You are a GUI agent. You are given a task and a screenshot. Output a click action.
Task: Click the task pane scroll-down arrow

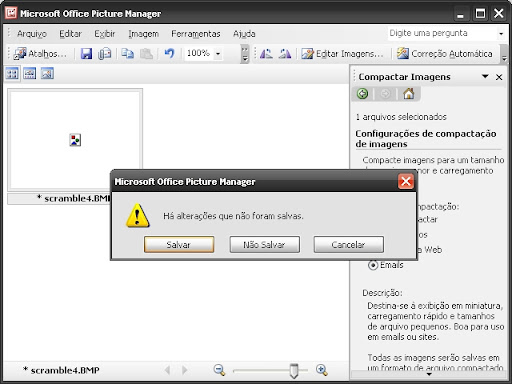(x=429, y=374)
